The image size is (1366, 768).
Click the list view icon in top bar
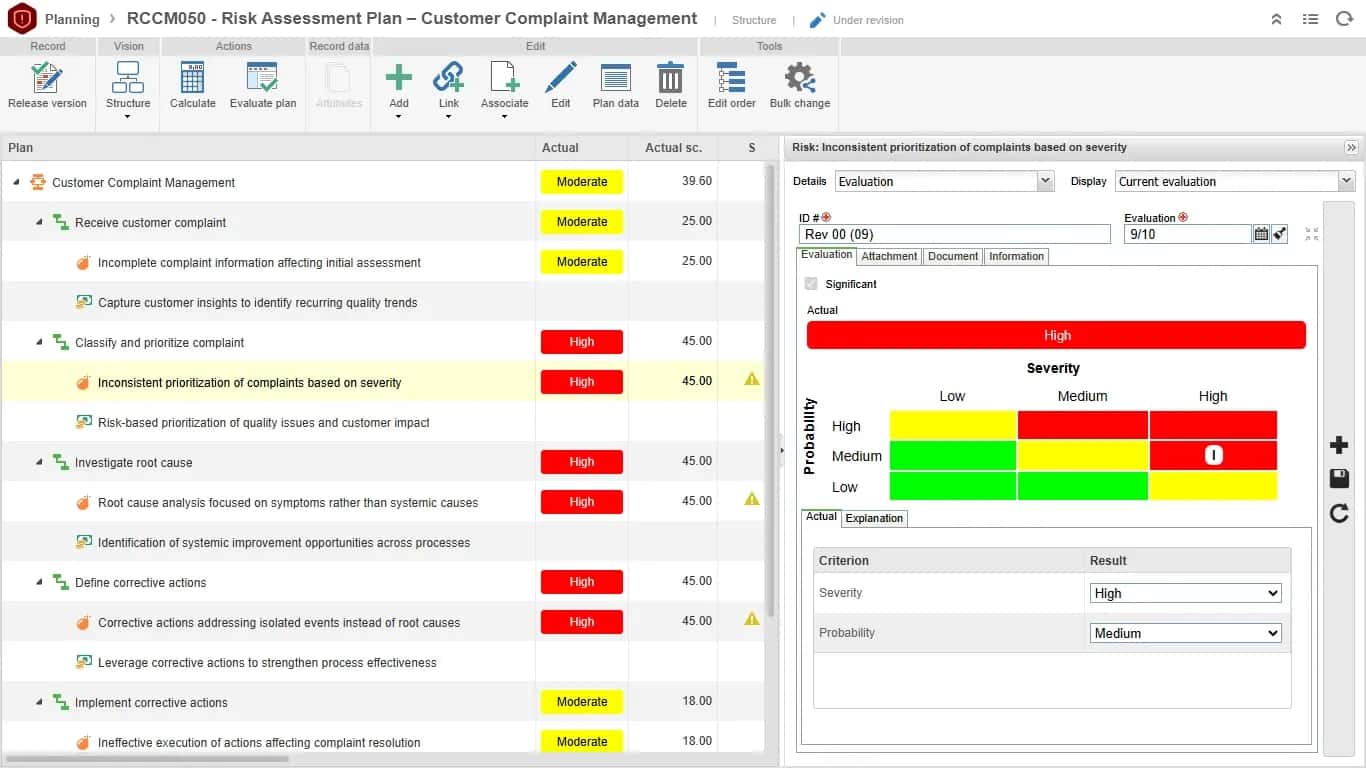click(1310, 19)
